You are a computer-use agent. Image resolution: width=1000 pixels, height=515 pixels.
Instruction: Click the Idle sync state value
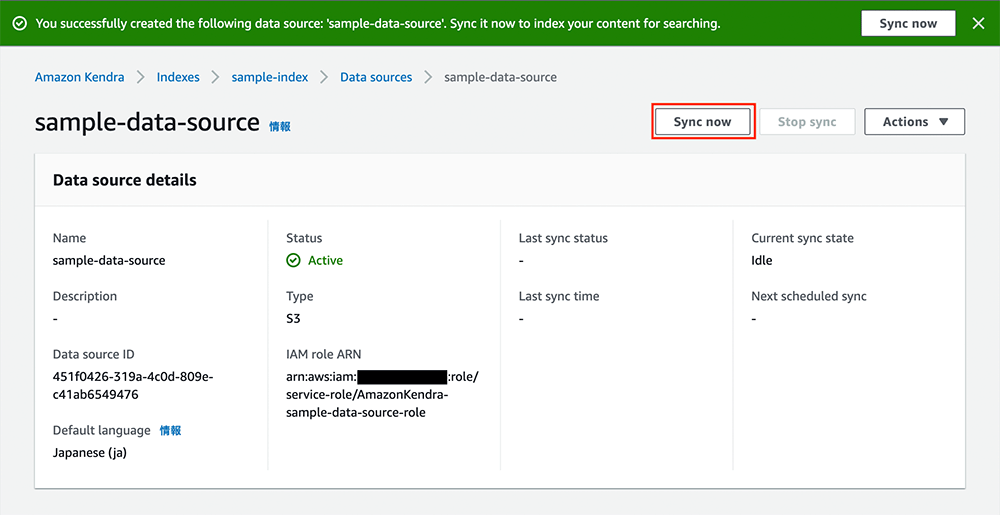click(x=761, y=260)
